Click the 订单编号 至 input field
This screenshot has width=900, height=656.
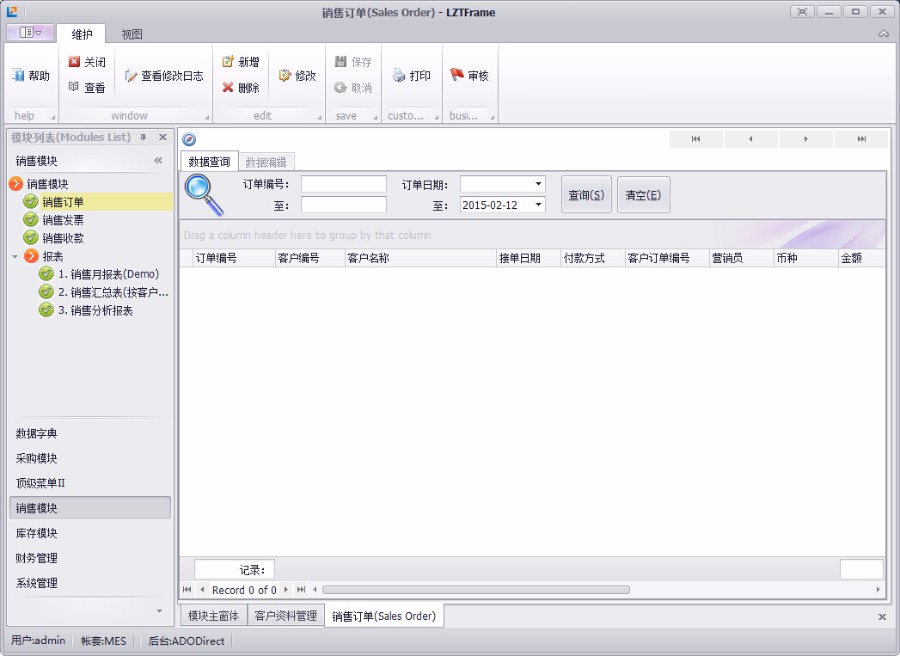344,205
